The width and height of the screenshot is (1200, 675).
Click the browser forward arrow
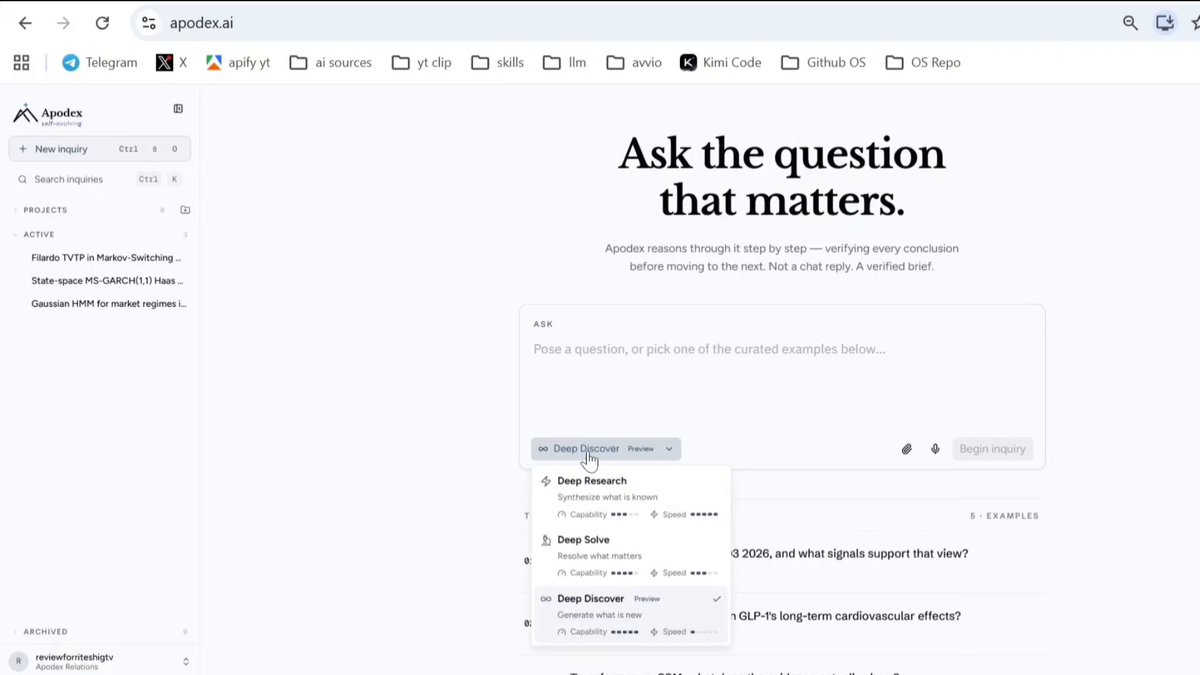coord(64,23)
